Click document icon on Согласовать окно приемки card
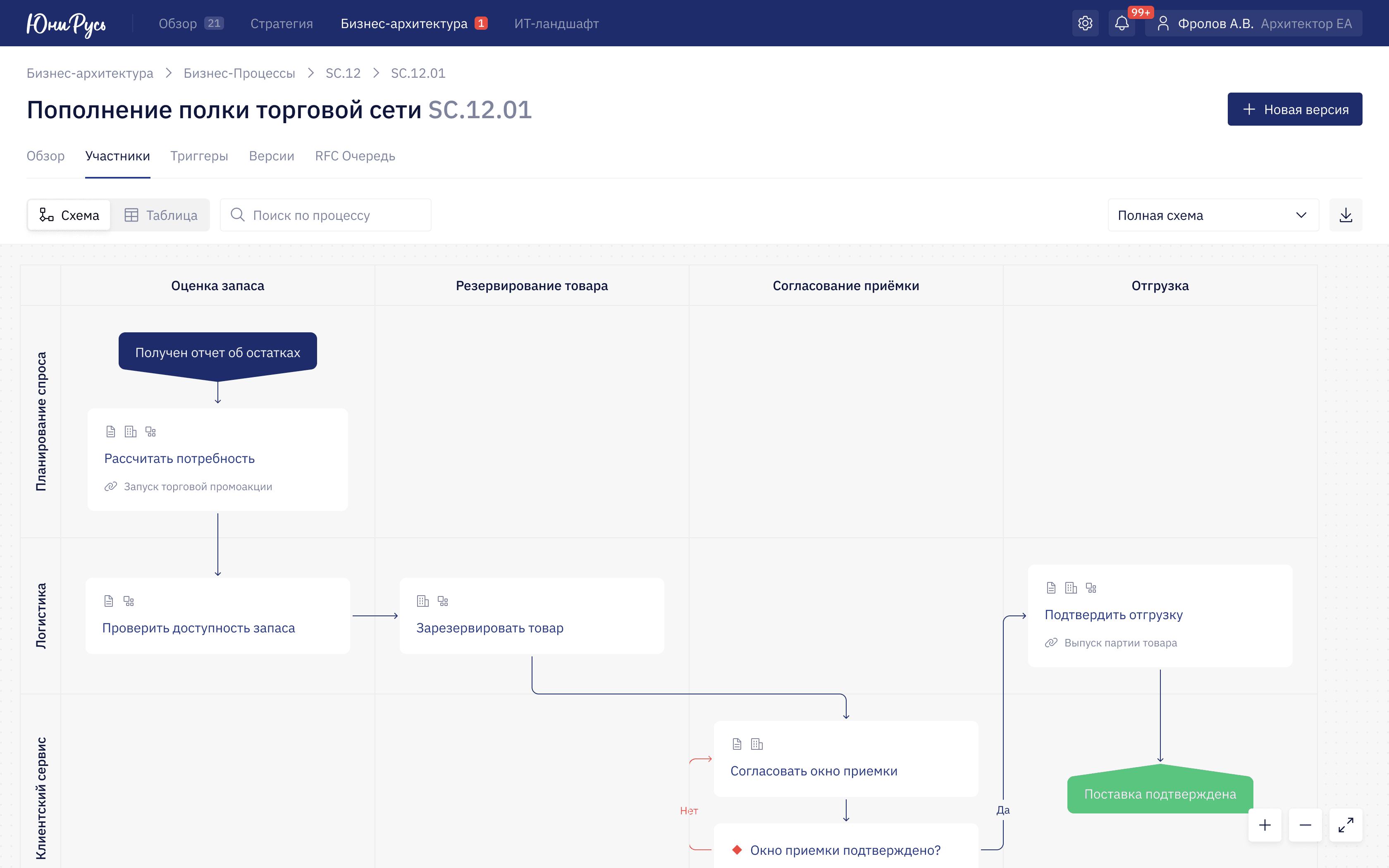This screenshot has width=1389, height=868. click(x=737, y=744)
